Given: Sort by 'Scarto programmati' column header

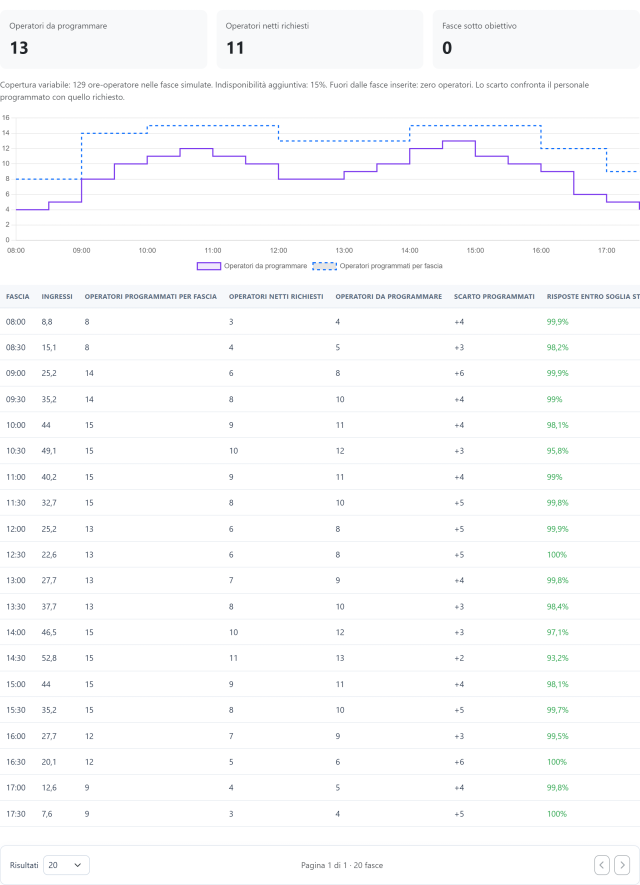Looking at the screenshot, I should [494, 296].
